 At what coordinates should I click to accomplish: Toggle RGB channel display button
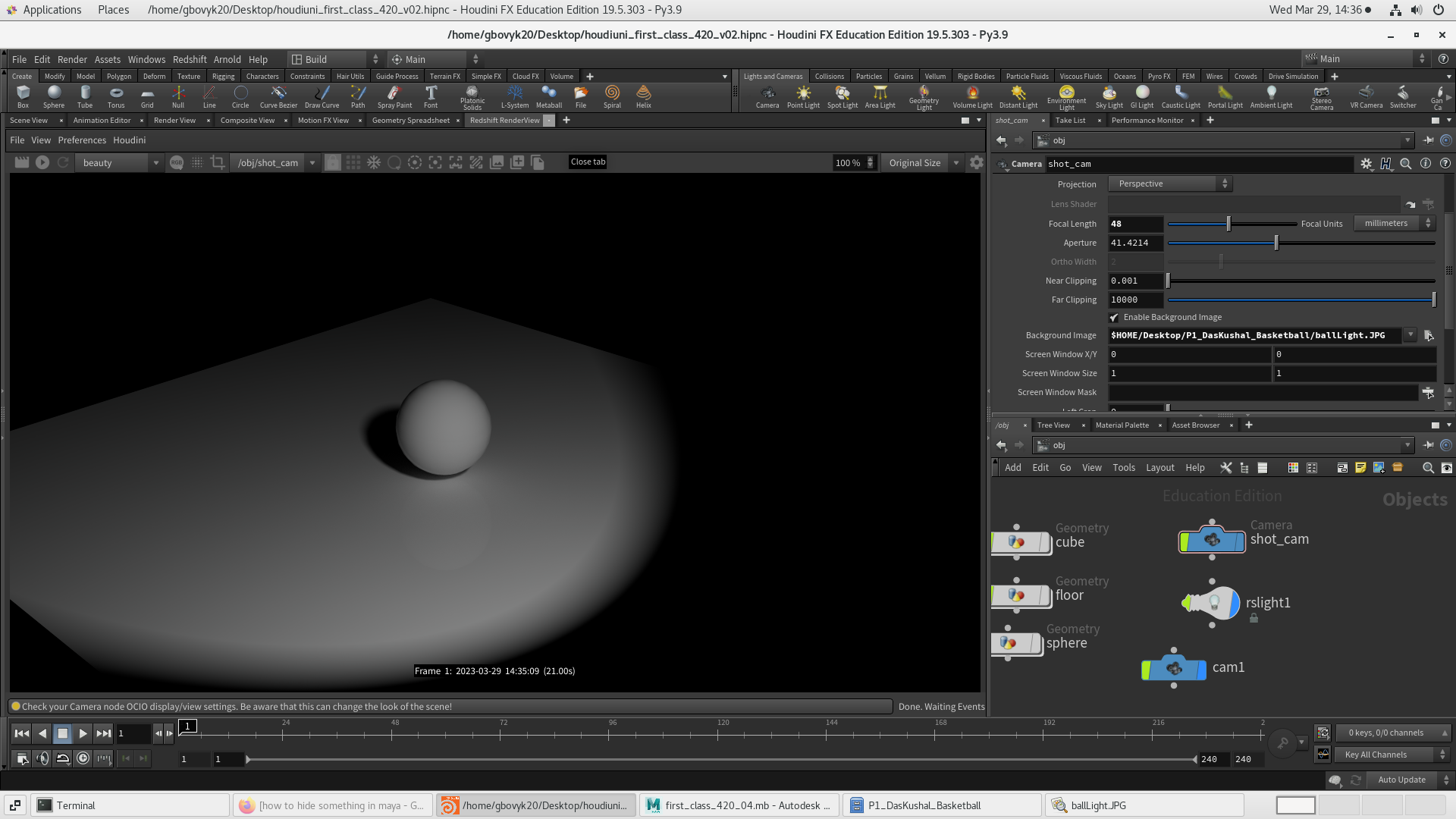[x=177, y=162]
